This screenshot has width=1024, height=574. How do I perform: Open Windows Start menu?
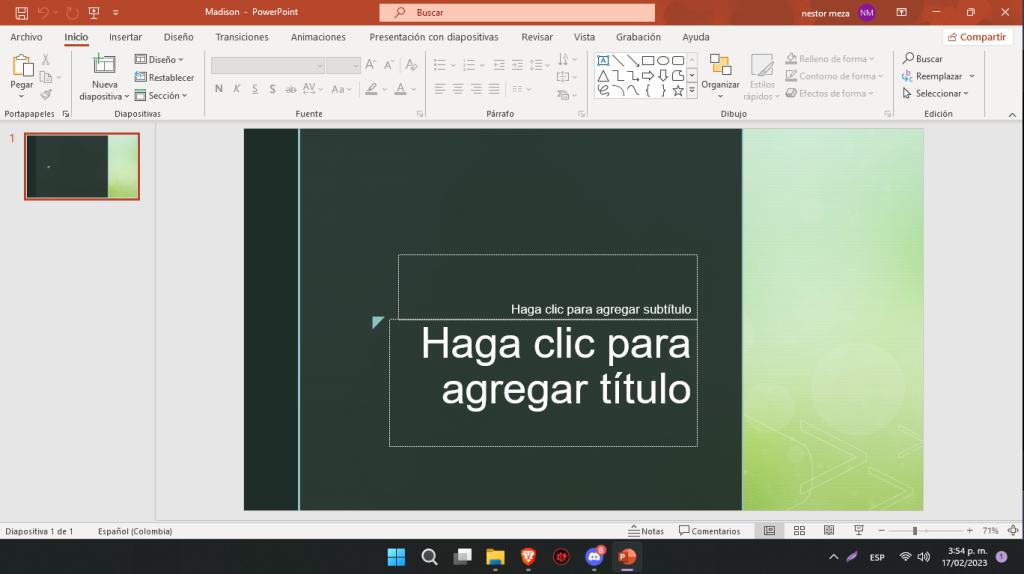(x=396, y=557)
